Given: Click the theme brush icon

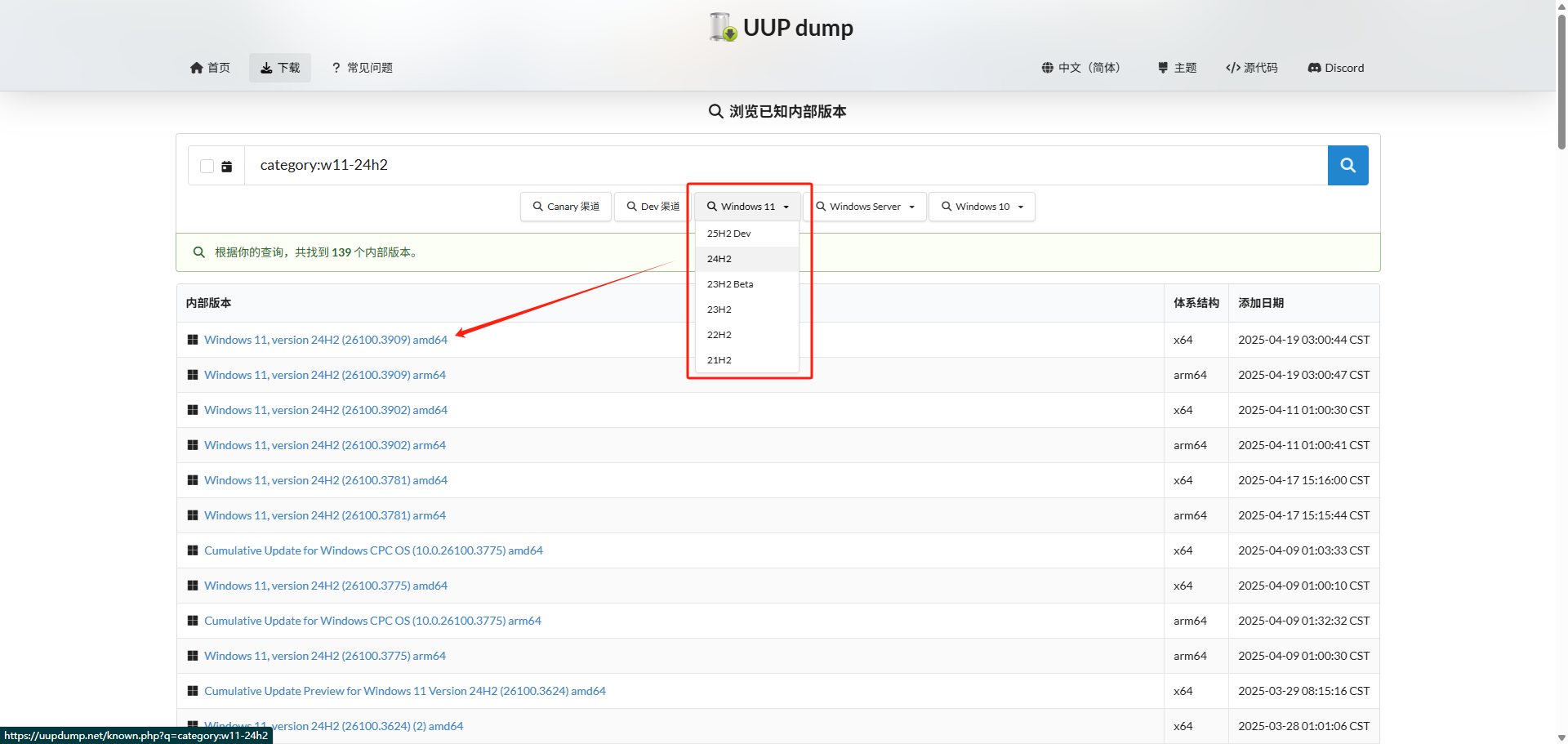Looking at the screenshot, I should coord(1163,68).
